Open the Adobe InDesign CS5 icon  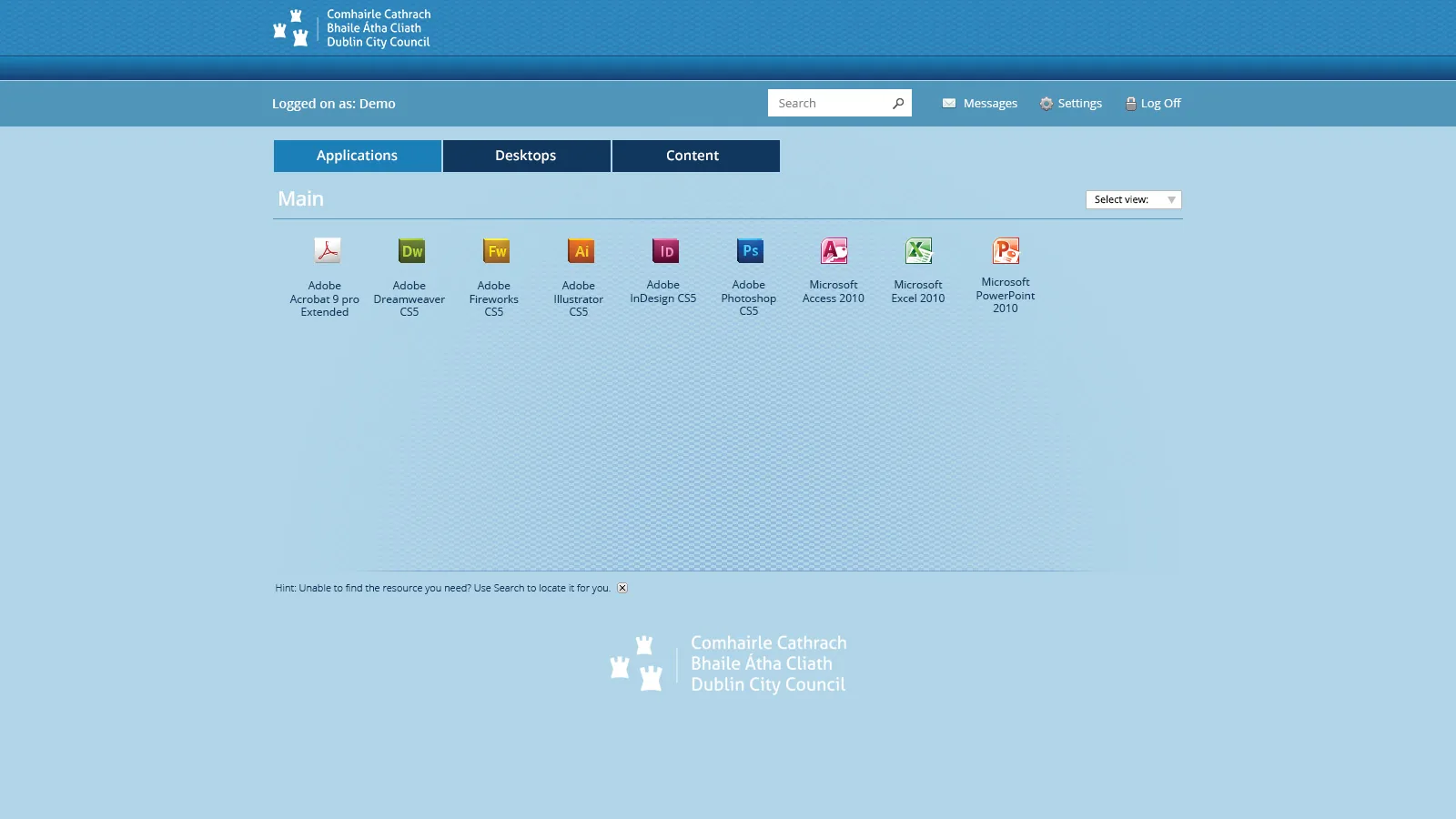pyautogui.click(x=666, y=250)
